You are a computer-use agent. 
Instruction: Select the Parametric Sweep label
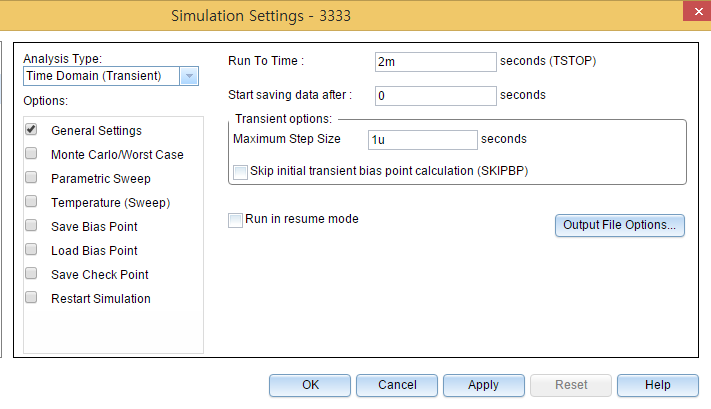pyautogui.click(x=101, y=179)
